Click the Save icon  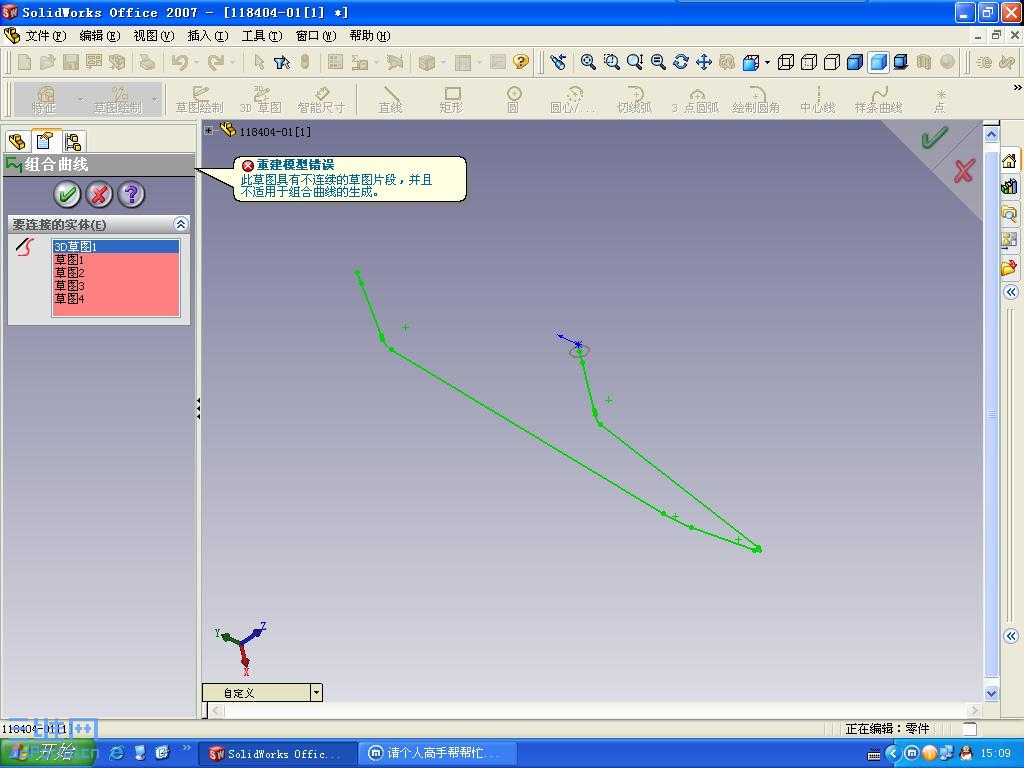pos(71,62)
